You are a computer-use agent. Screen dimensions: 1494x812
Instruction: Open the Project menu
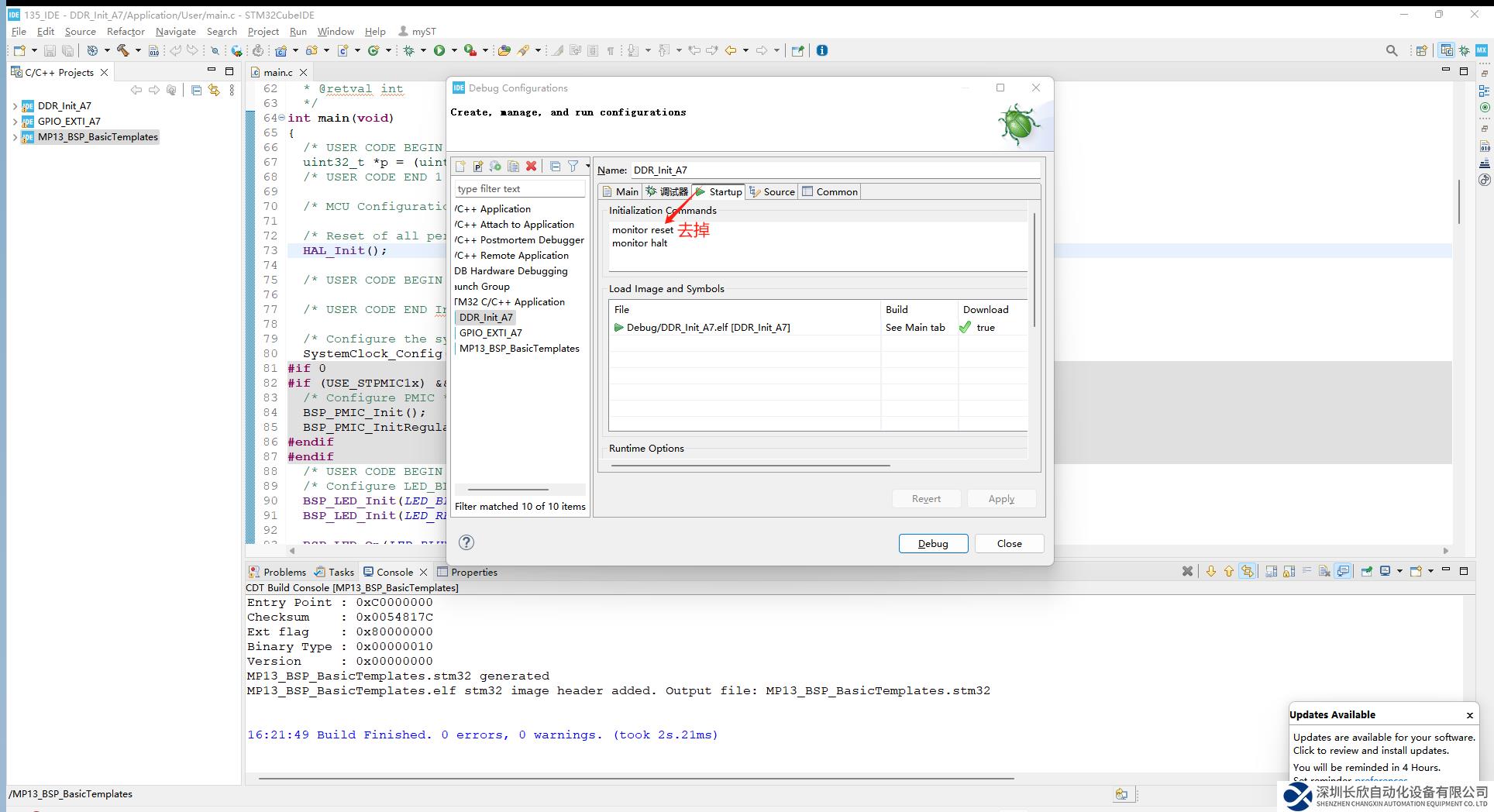point(263,32)
